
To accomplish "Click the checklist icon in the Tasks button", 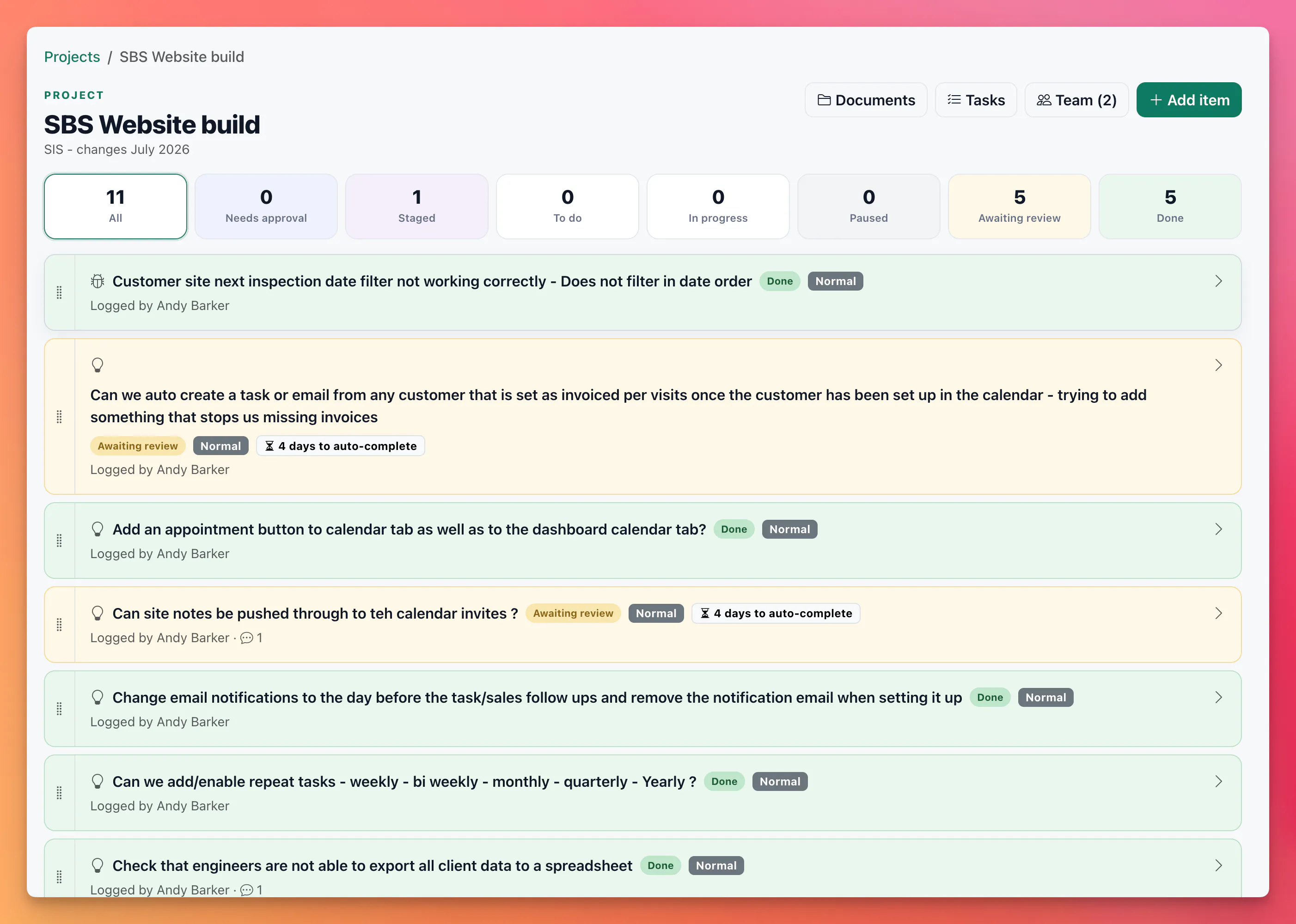I will pos(954,100).
